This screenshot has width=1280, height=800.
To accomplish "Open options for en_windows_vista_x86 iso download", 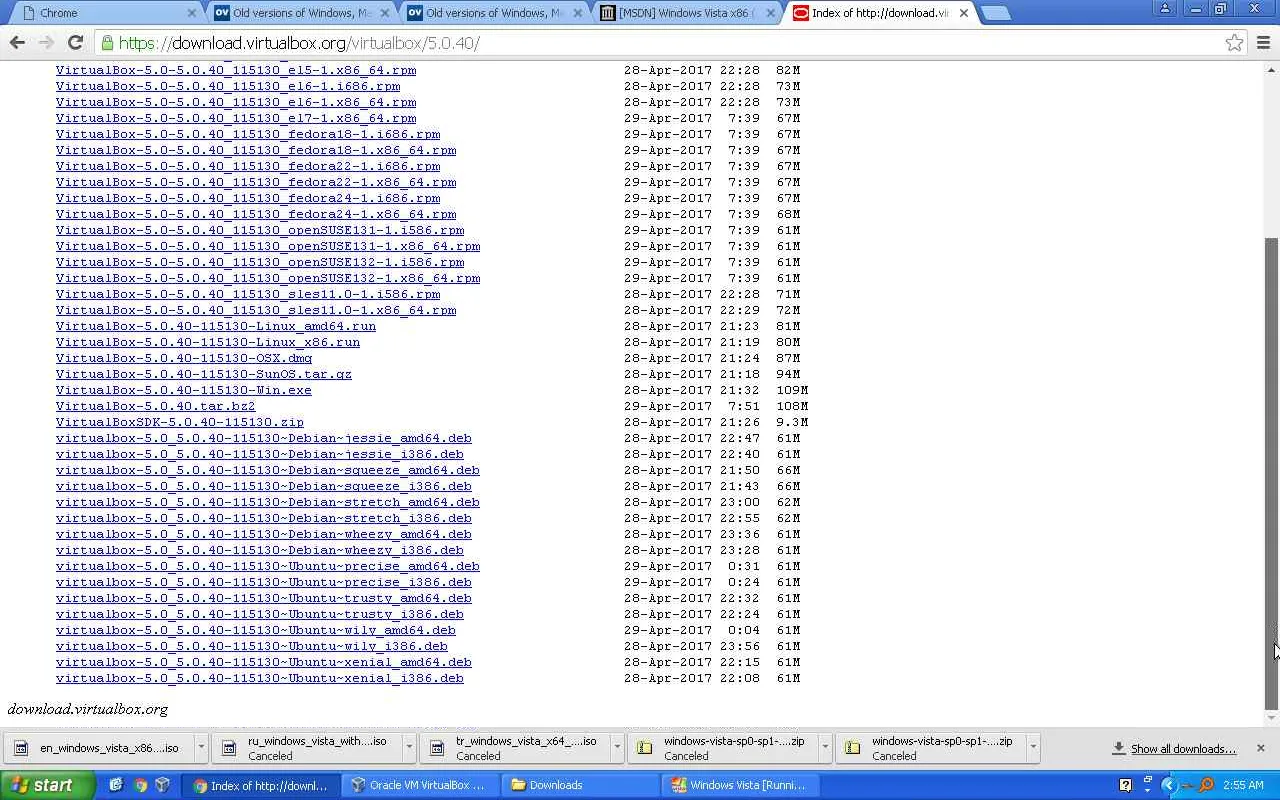I will [201, 747].
